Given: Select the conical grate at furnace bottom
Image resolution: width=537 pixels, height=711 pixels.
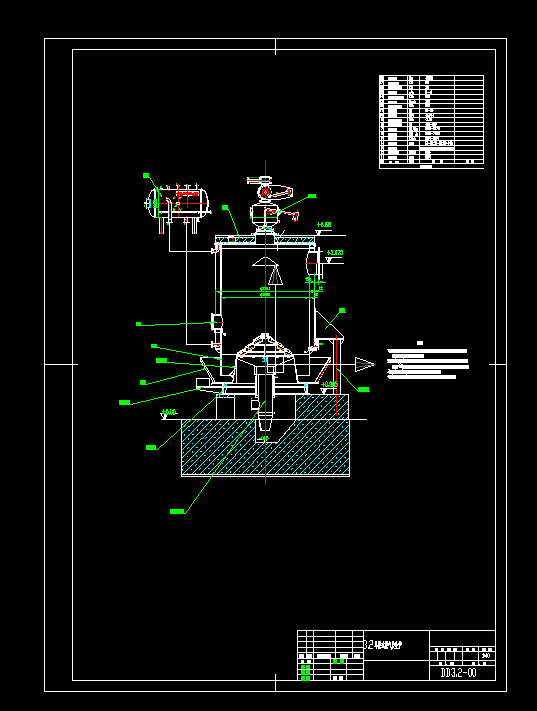Looking at the screenshot, I should tap(265, 346).
